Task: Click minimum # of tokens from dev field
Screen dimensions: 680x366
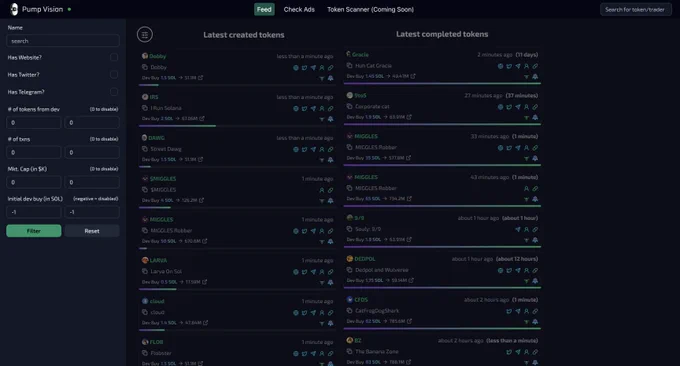Action: pyautogui.click(x=34, y=122)
